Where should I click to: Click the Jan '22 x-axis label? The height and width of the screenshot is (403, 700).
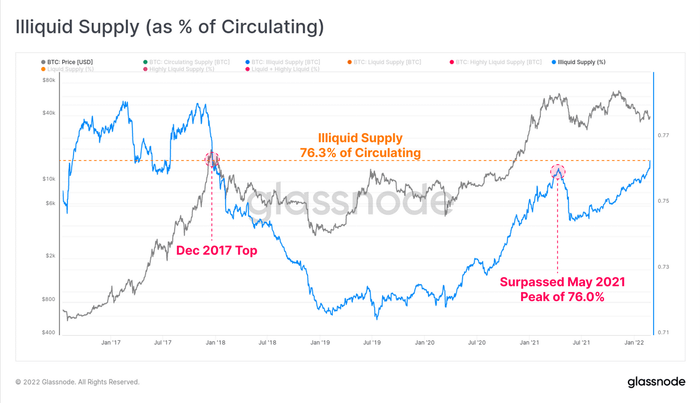click(x=634, y=343)
